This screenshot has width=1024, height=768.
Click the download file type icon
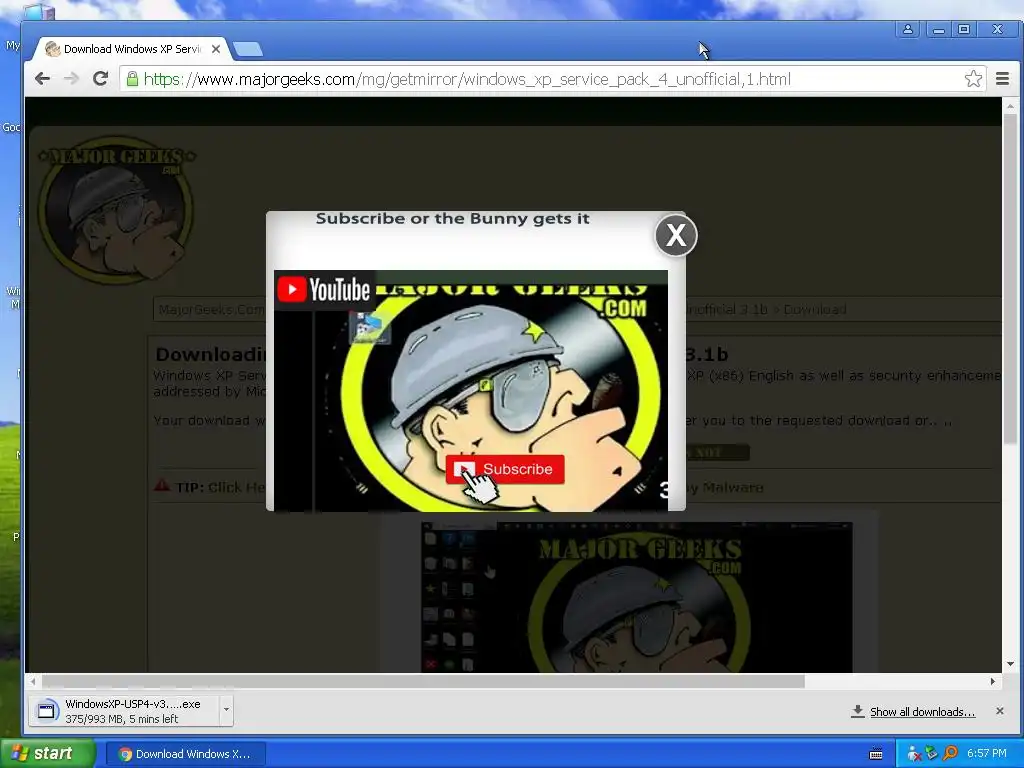pos(46,711)
